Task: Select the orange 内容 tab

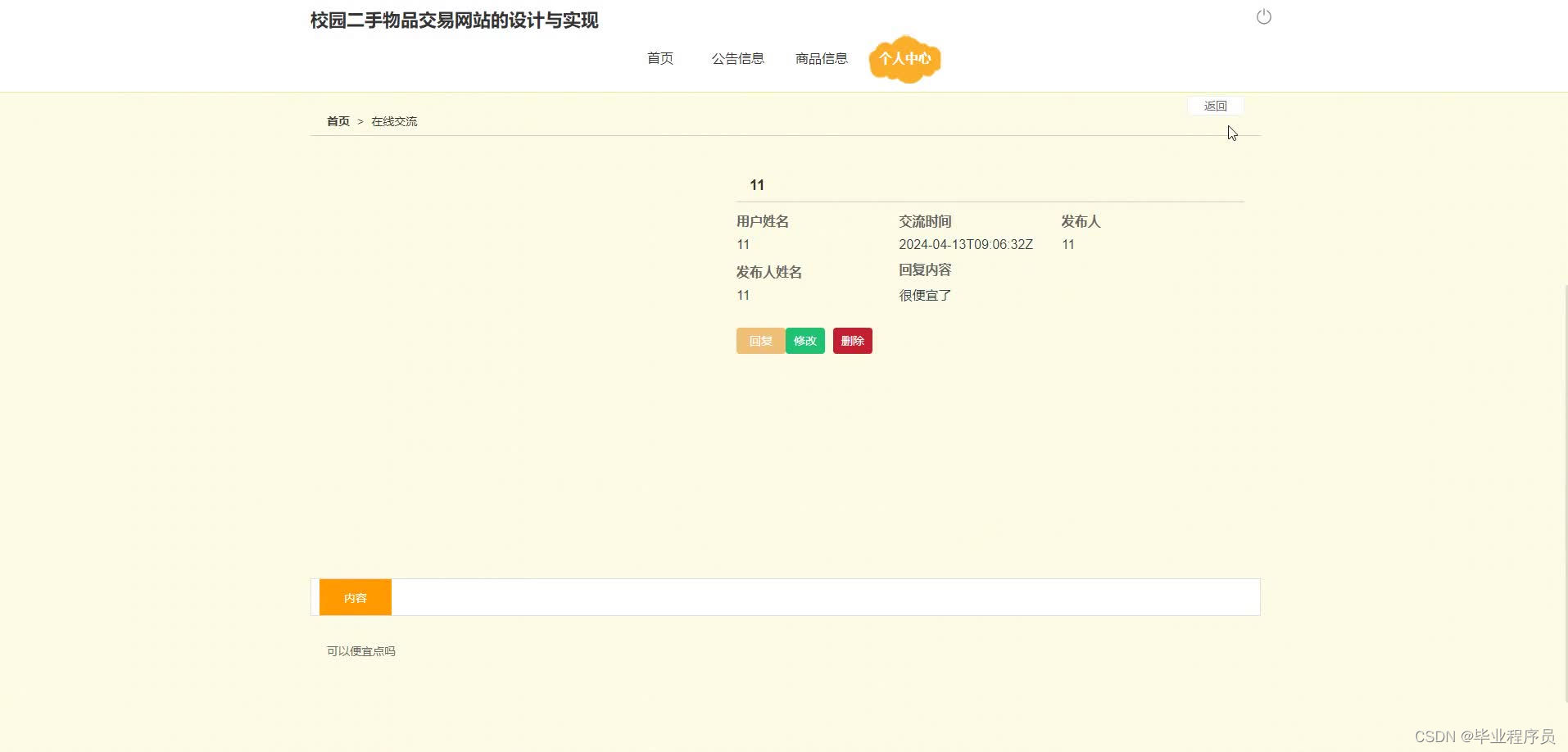Action: [356, 598]
